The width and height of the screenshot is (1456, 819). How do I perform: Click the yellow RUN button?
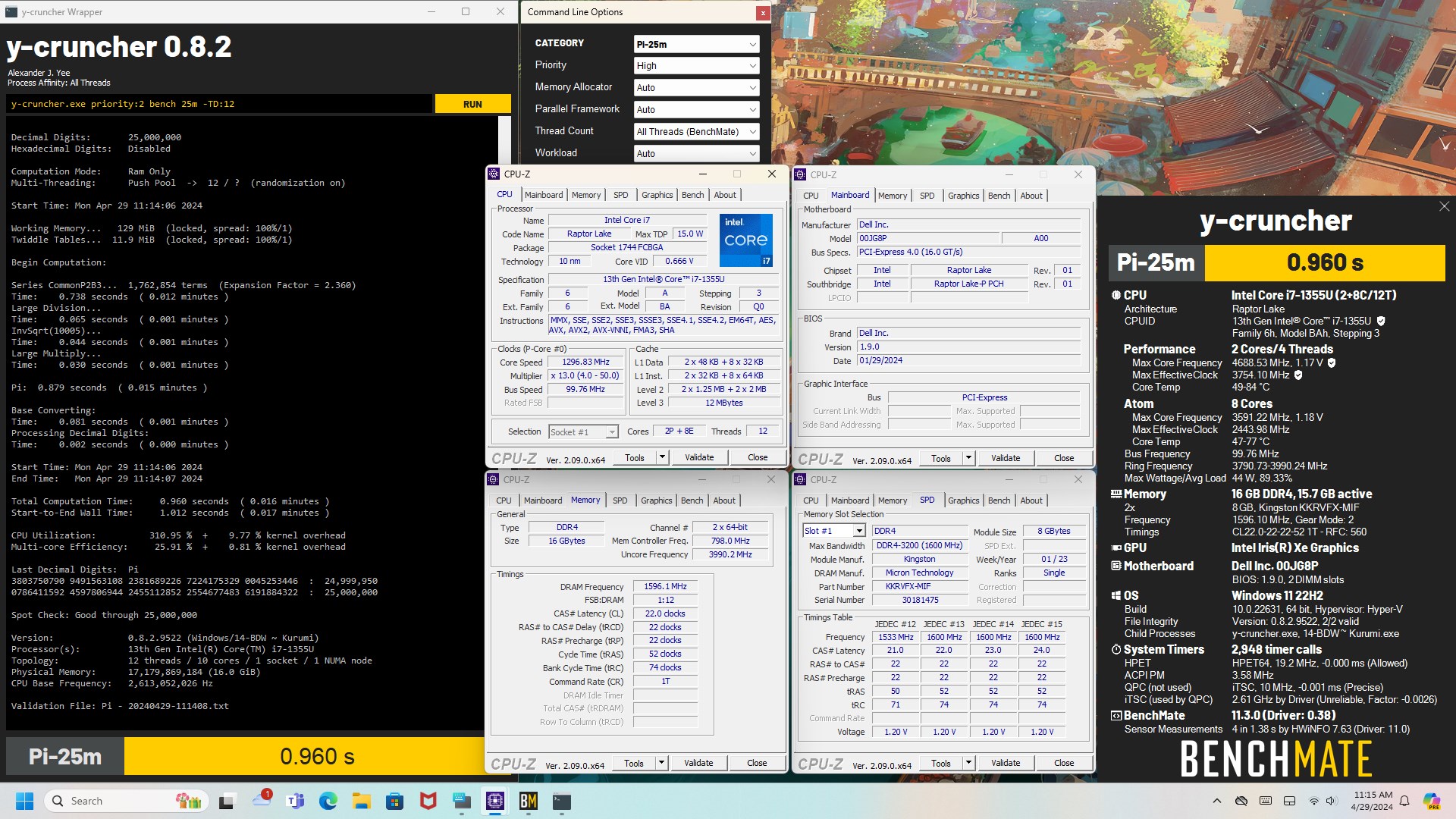tap(472, 104)
